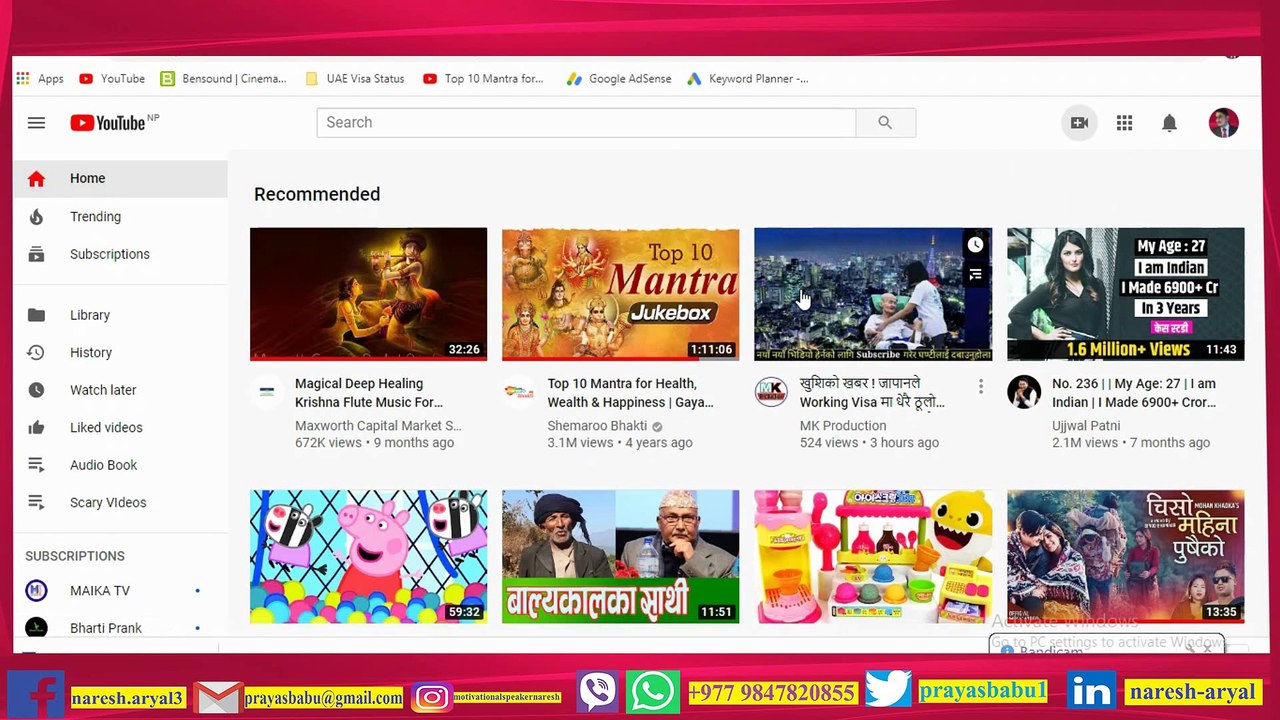Screen dimensions: 1280x720
Task: Click the Subscriptions sidebar icon
Action: [x=36, y=254]
